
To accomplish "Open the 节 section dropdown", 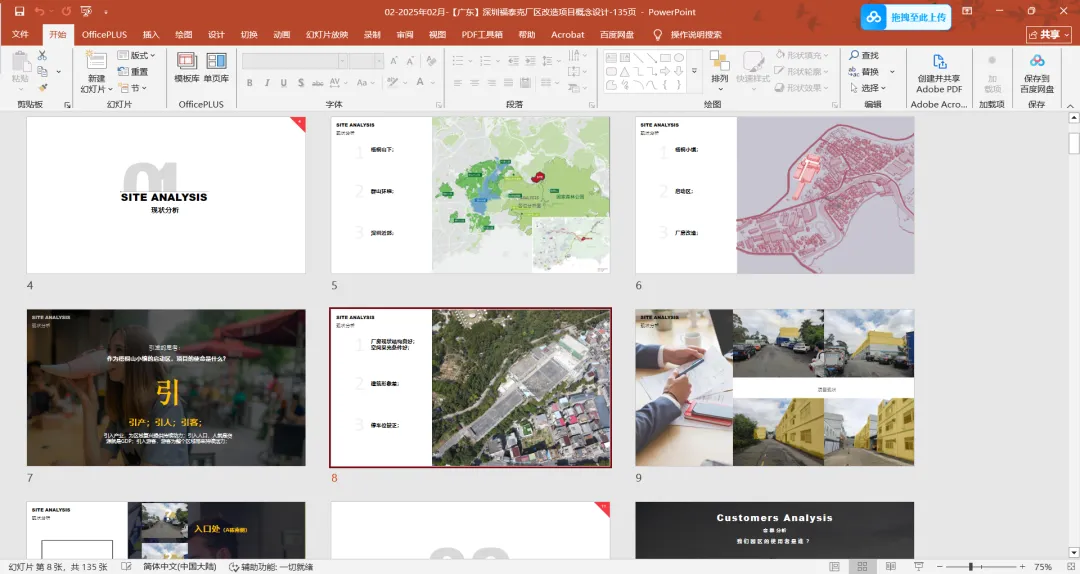I will [x=133, y=88].
